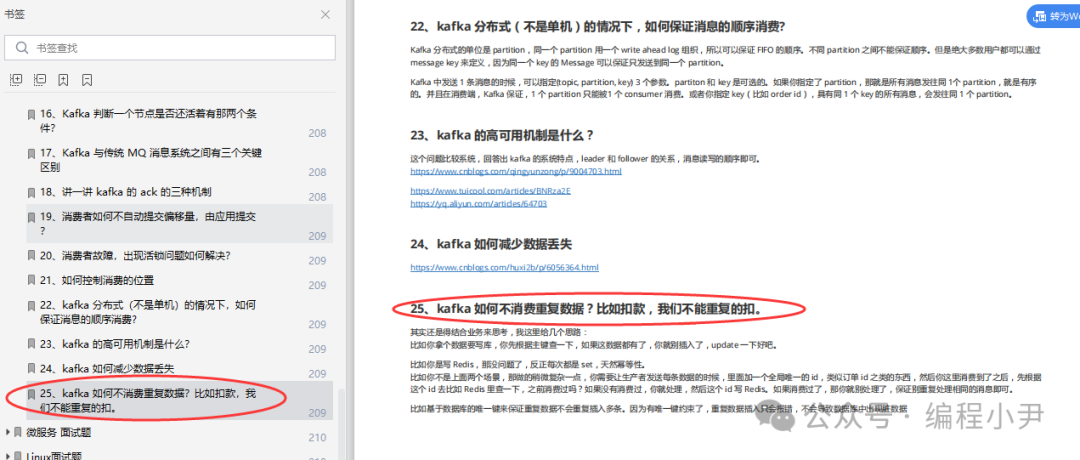Click the remove bookmark icon

pyautogui.click(x=87, y=80)
